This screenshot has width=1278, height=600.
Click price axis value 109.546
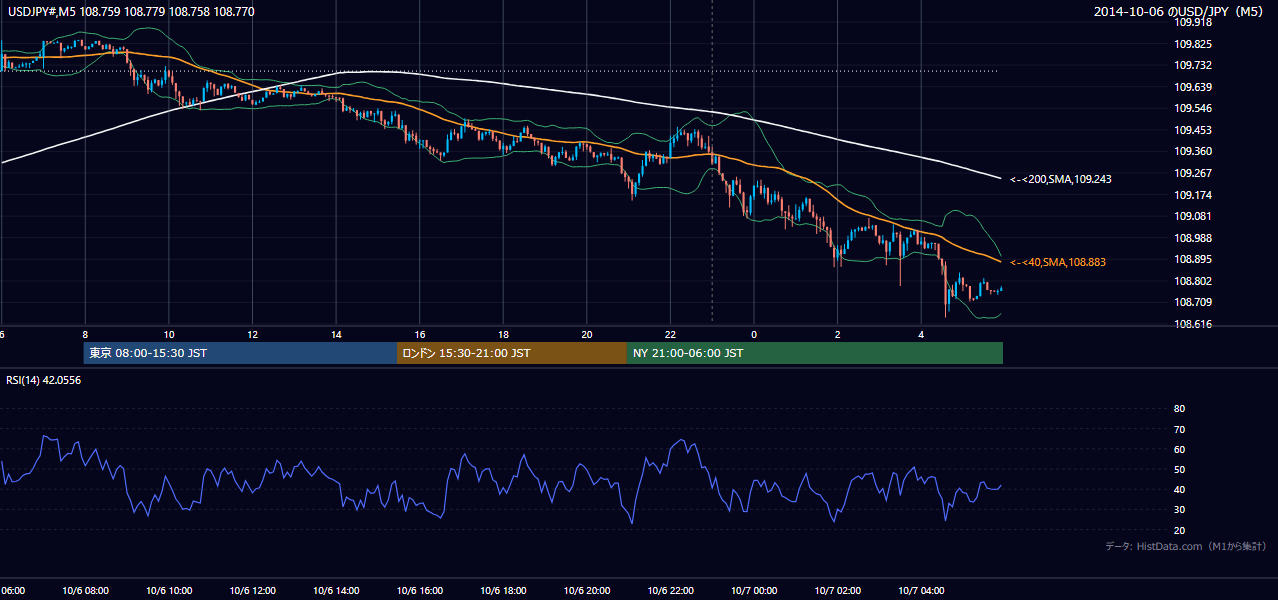coord(1192,108)
